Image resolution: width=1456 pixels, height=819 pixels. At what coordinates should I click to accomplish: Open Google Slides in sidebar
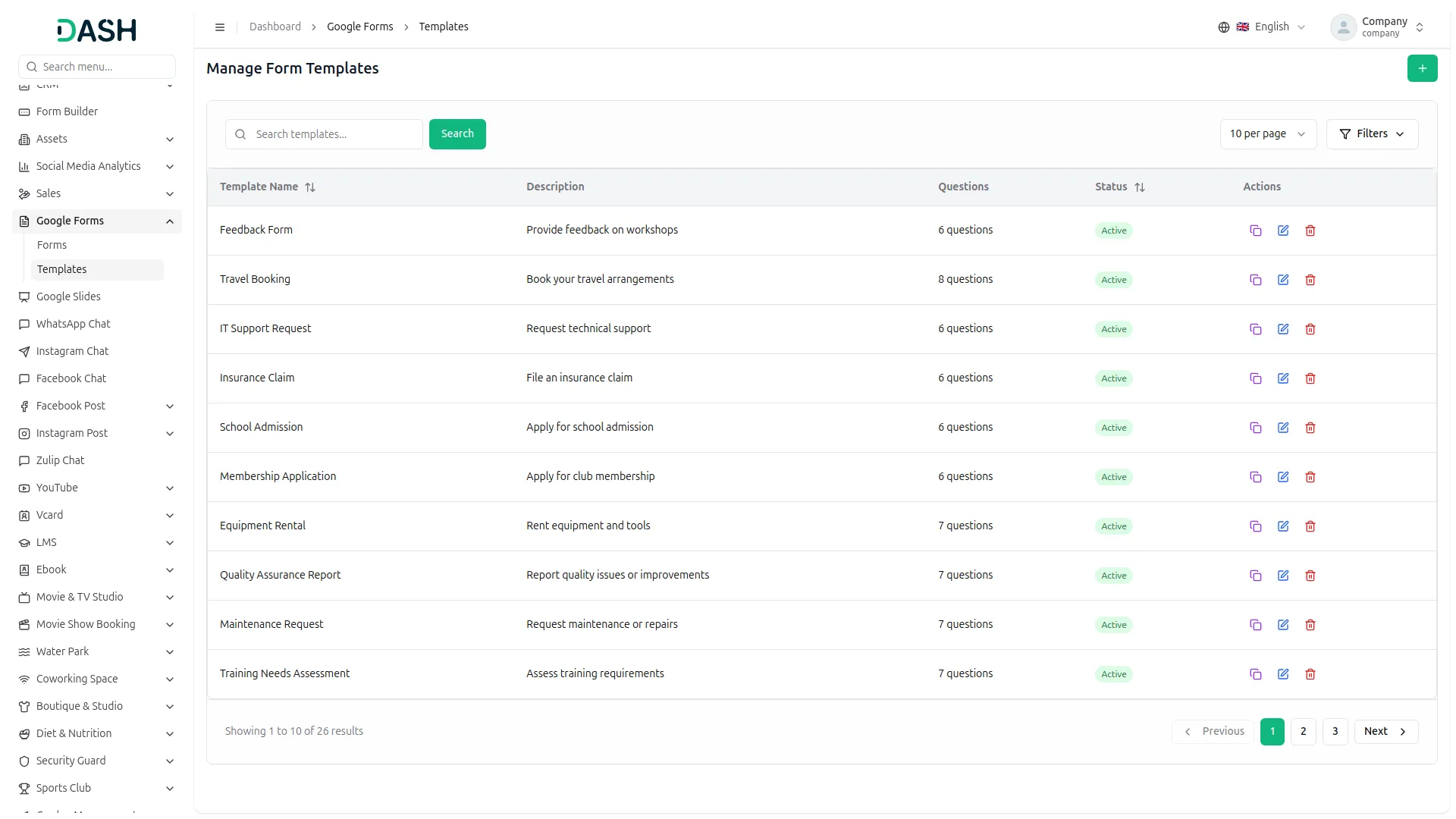click(x=97, y=297)
